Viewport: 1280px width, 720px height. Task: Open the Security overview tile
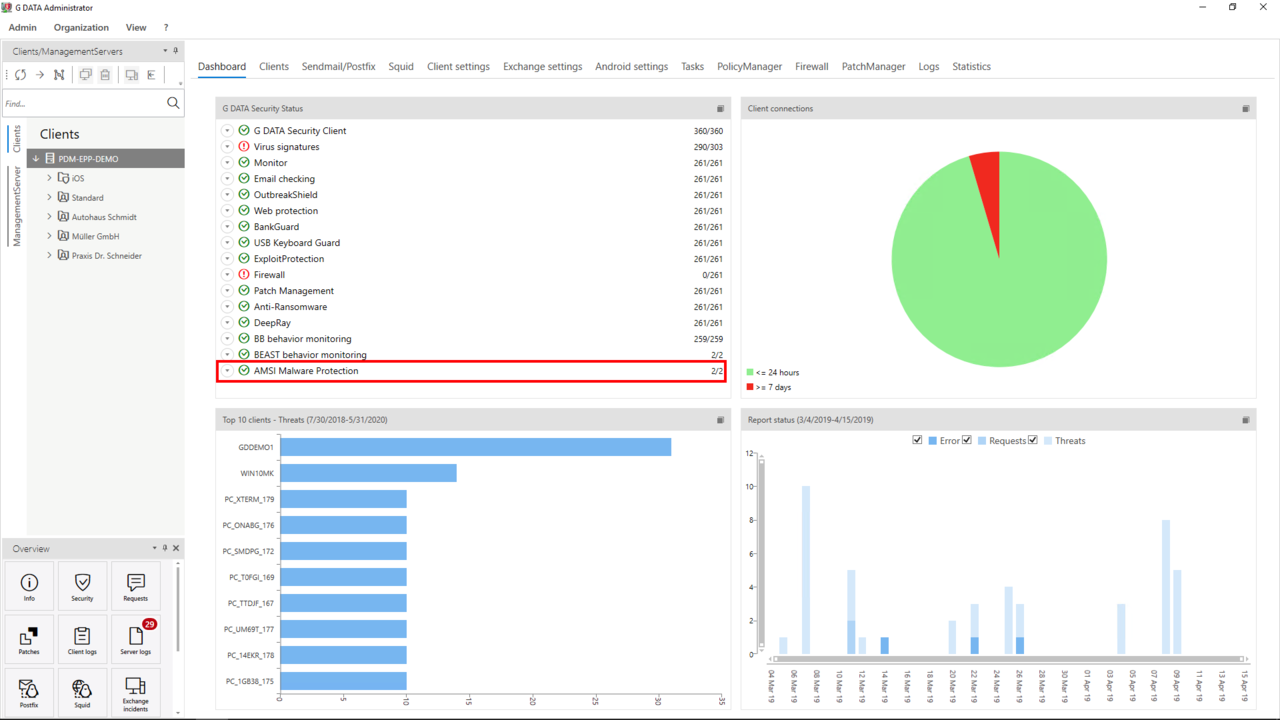click(82, 588)
